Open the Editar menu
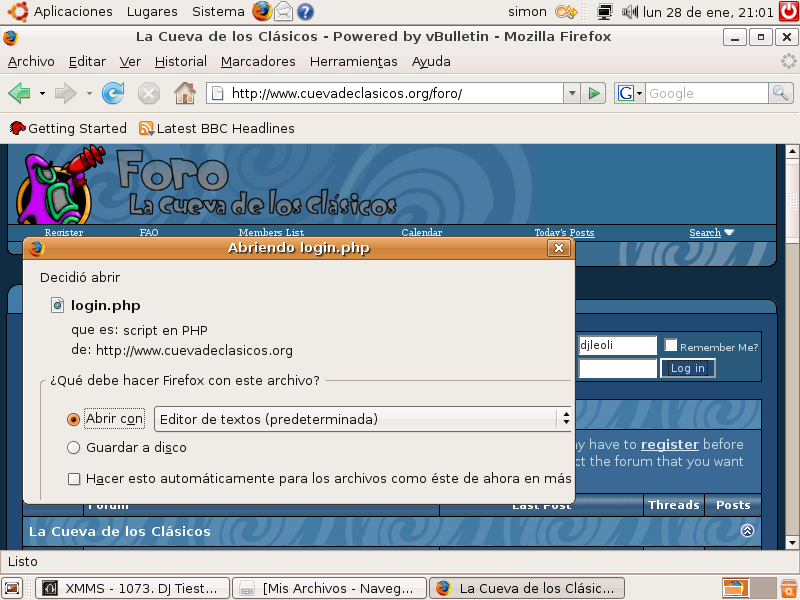The width and height of the screenshot is (800, 600). [87, 62]
